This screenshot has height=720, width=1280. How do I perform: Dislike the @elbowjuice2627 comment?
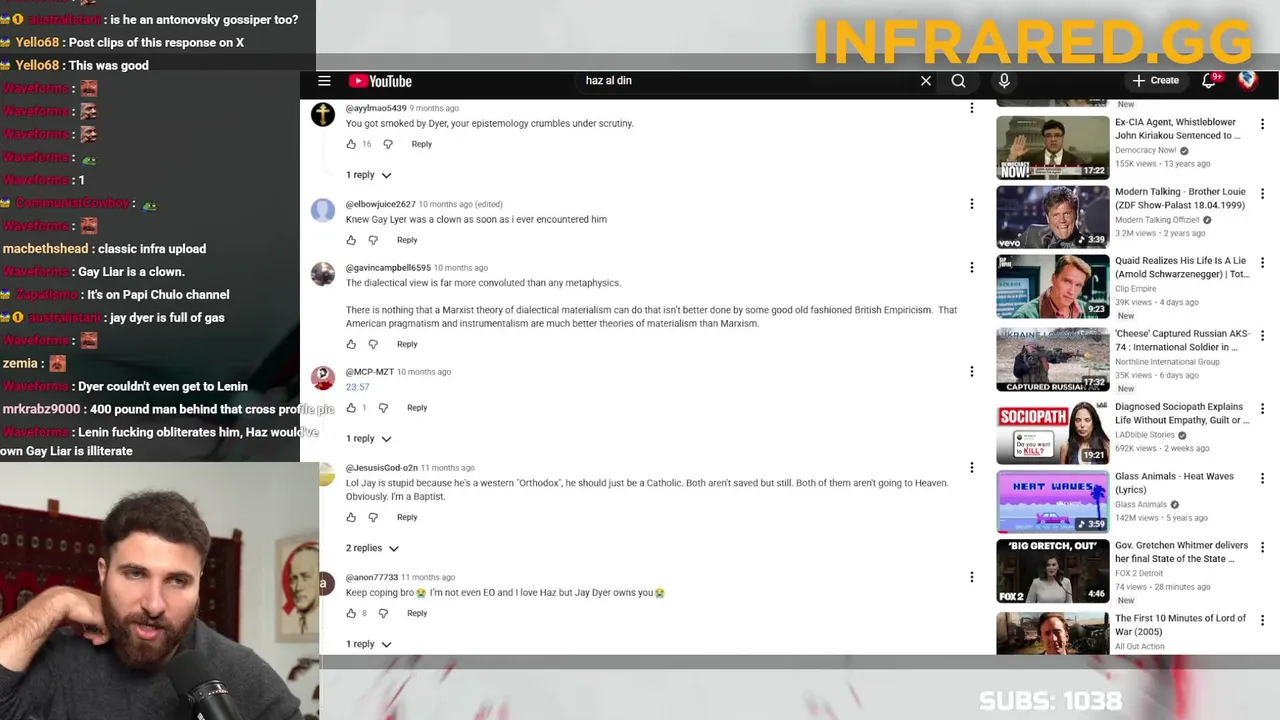pos(373,240)
